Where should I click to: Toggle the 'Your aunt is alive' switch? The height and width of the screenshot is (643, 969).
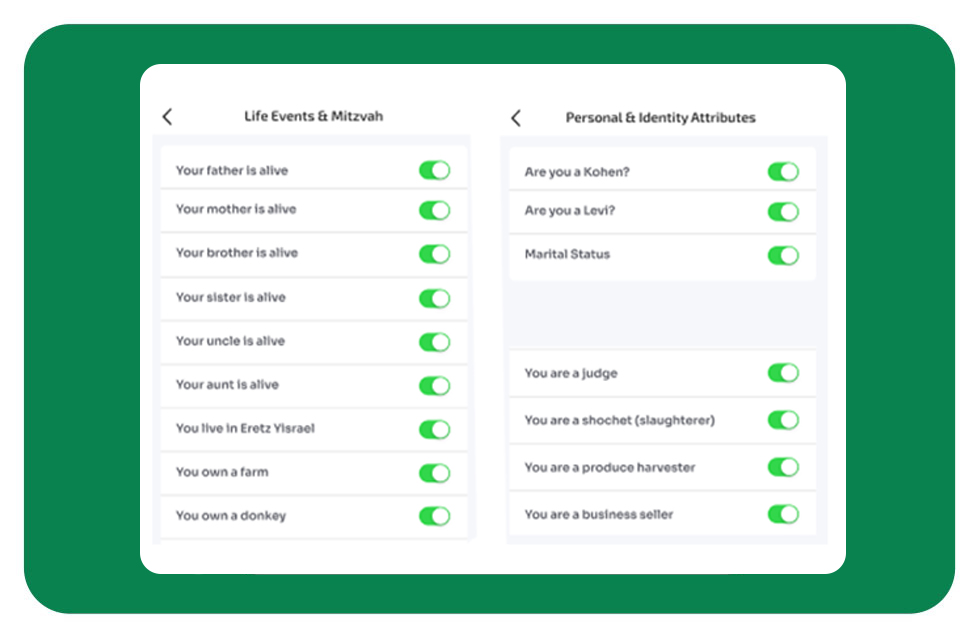tap(434, 385)
